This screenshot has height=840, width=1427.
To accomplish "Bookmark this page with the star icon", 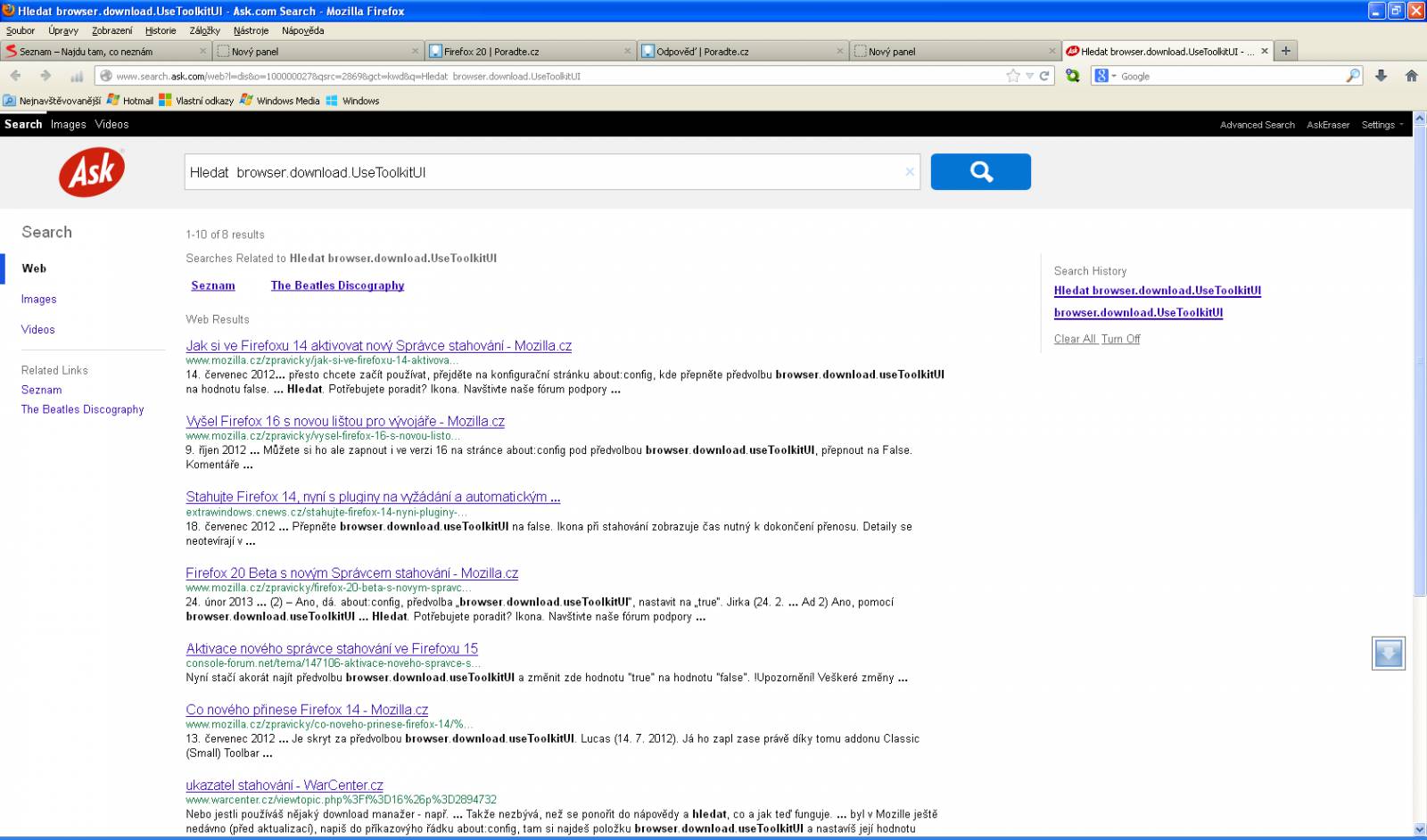I will point(1012,76).
